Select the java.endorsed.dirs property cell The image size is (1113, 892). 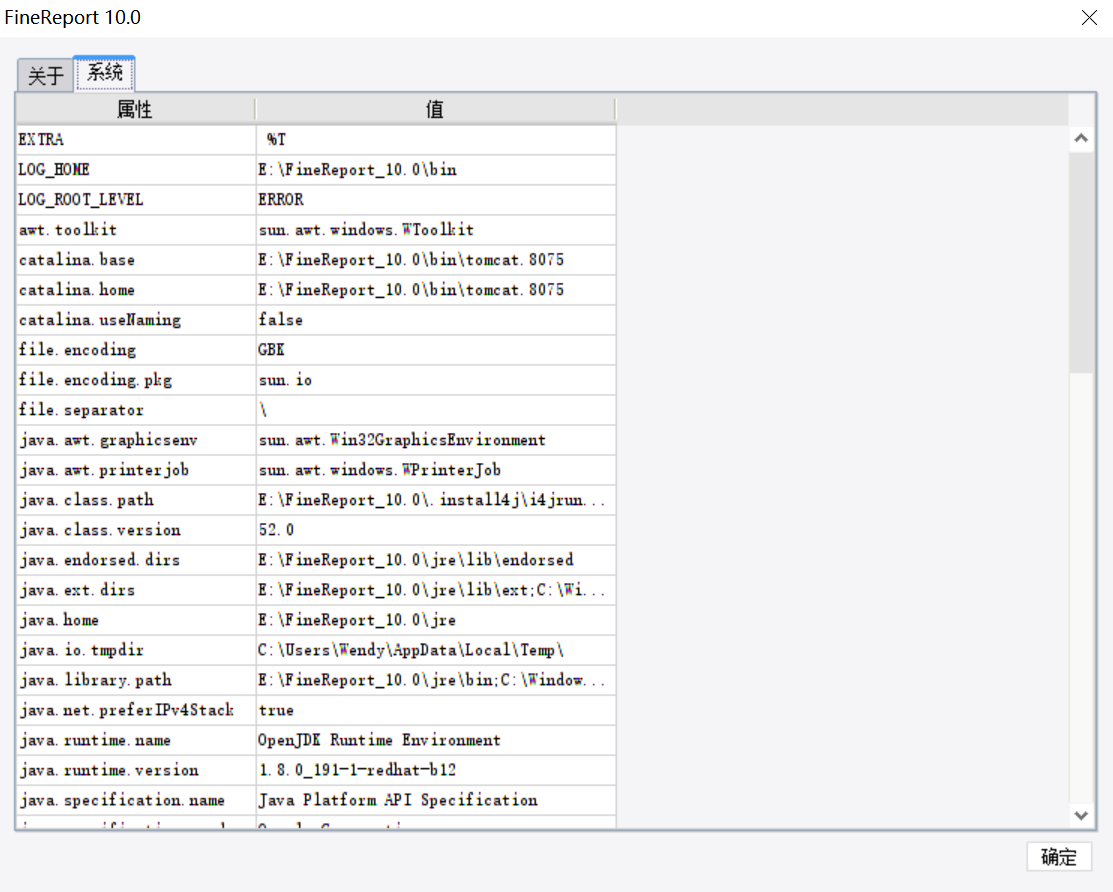coord(136,560)
